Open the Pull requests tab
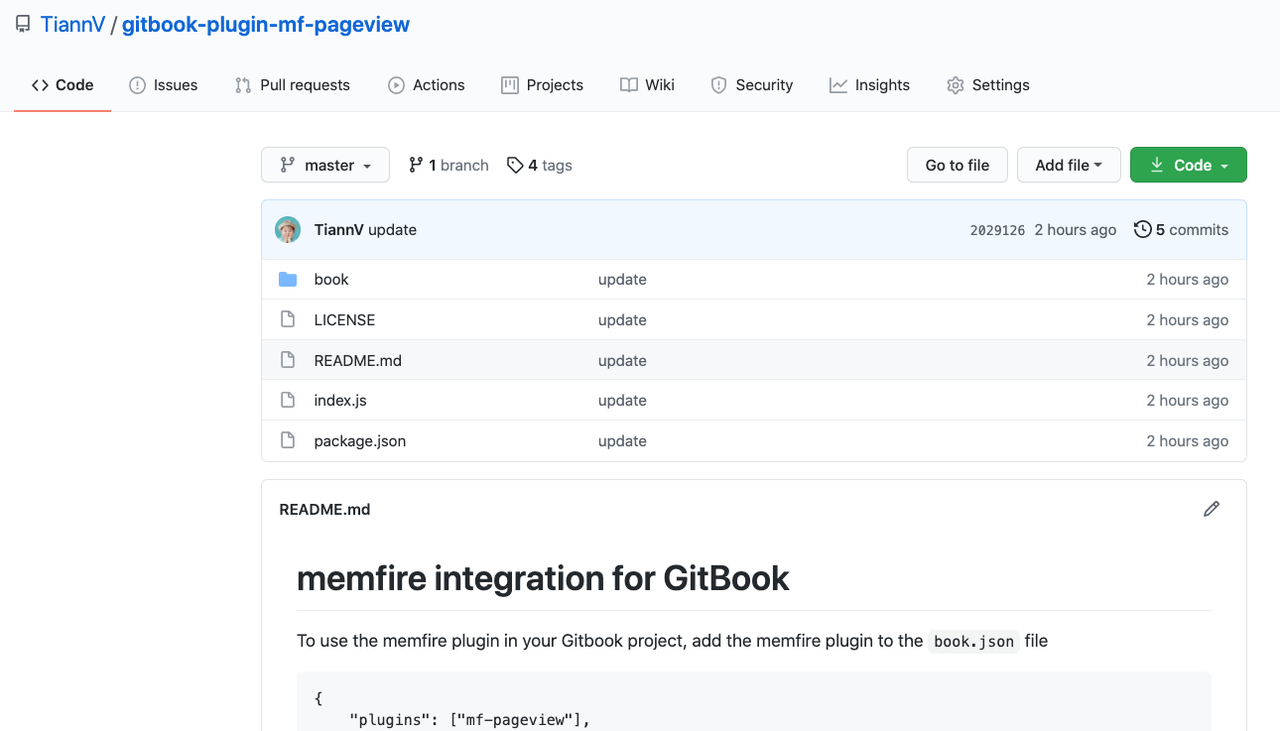Screen dimensions: 1280x731 292,85
